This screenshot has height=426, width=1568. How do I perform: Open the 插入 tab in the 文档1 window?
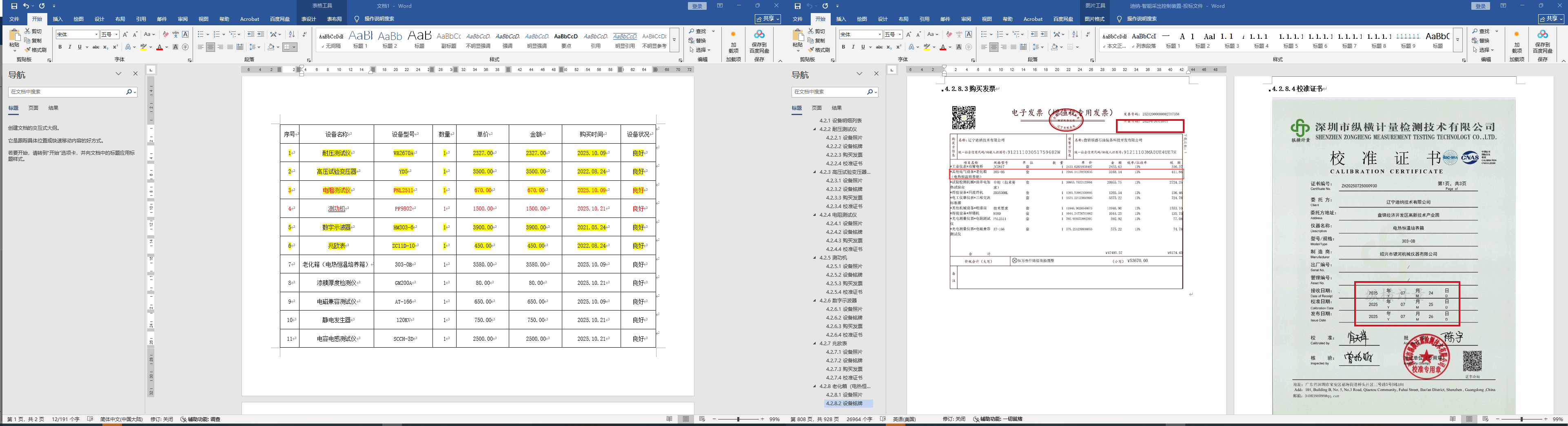coord(58,19)
